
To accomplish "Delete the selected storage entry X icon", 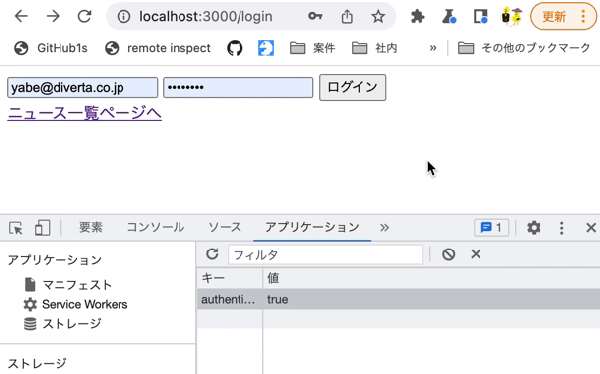I will click(476, 254).
